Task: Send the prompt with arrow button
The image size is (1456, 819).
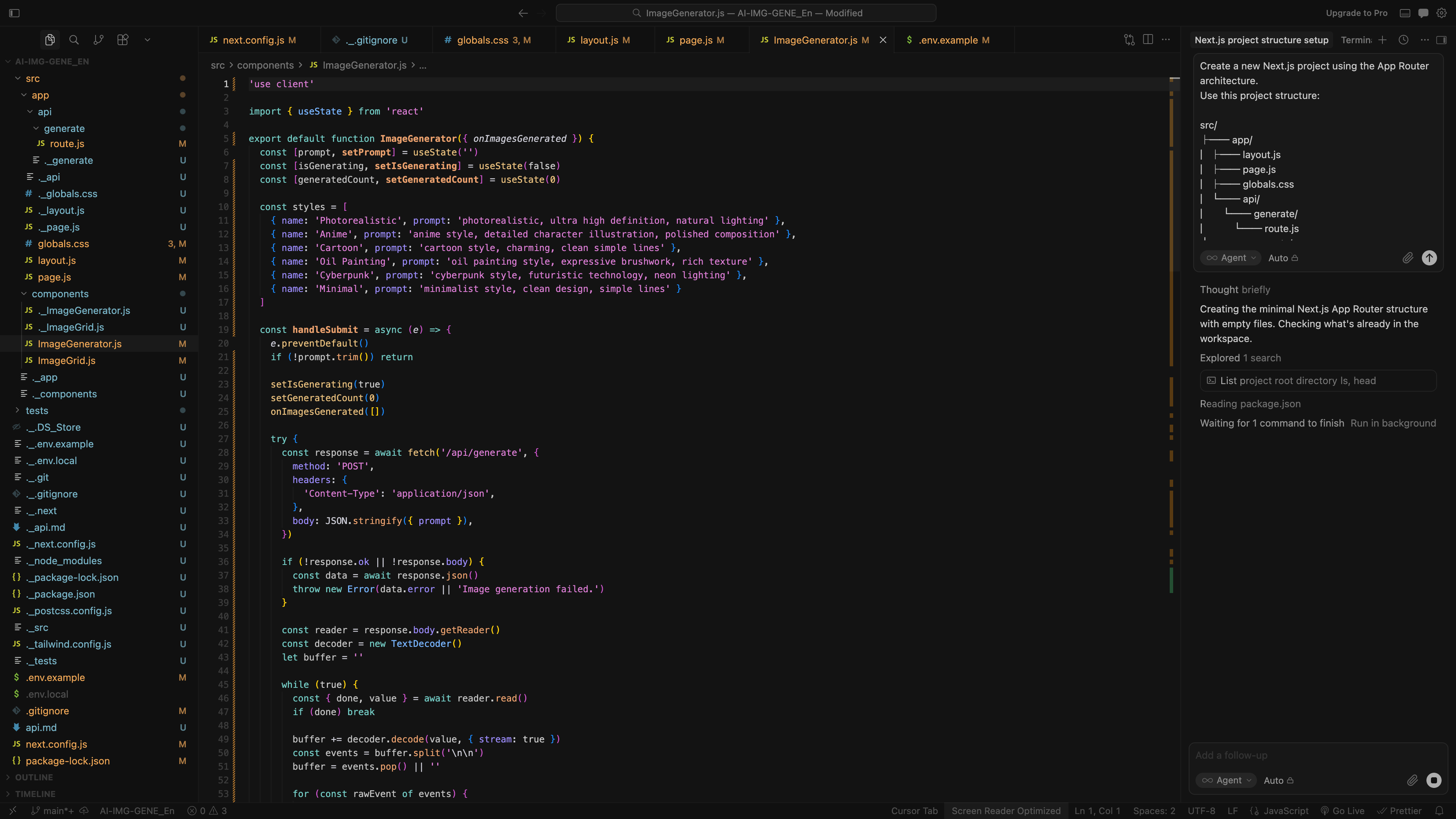Action: tap(1429, 258)
